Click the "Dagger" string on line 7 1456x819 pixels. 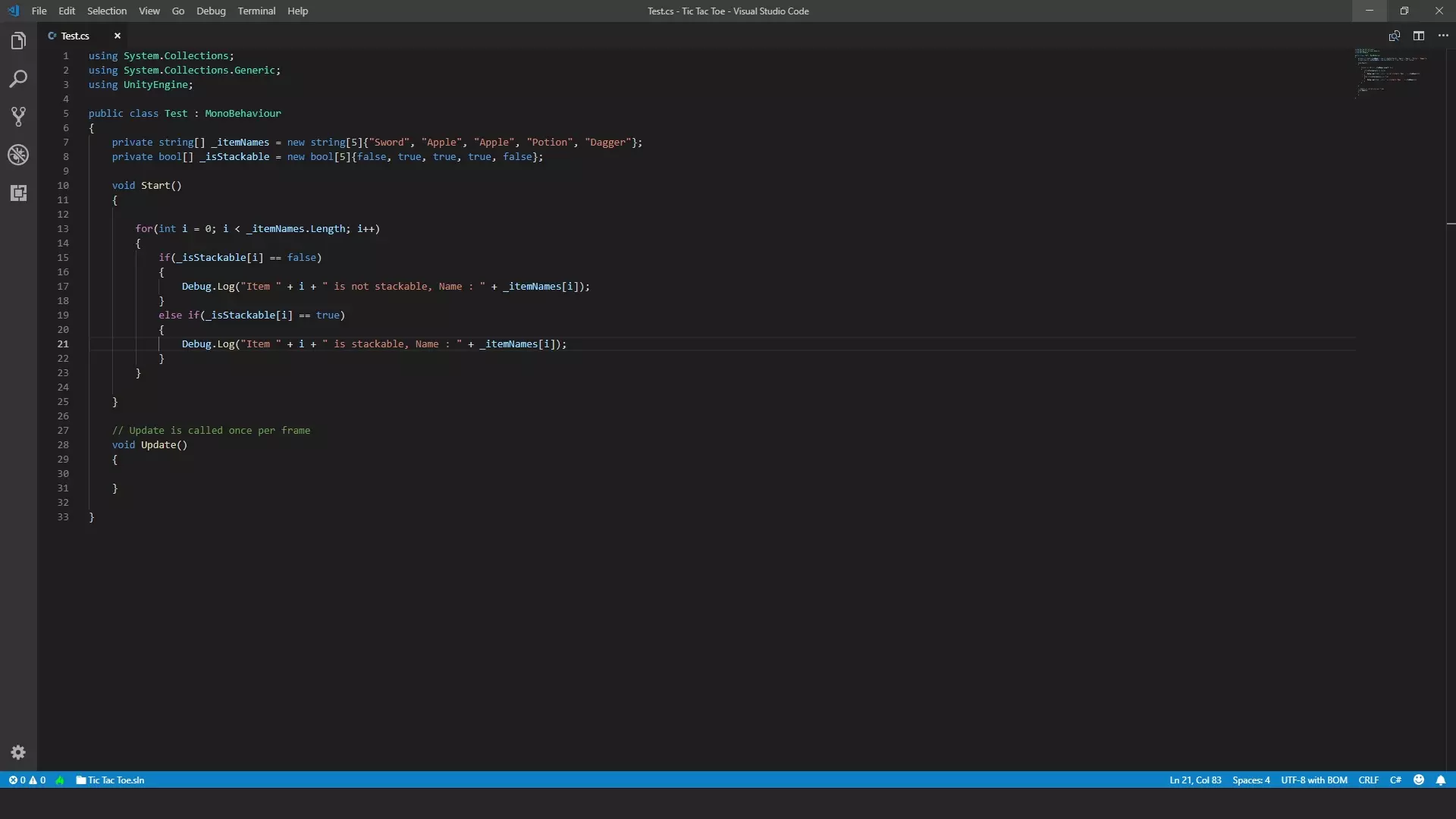pyautogui.click(x=608, y=142)
